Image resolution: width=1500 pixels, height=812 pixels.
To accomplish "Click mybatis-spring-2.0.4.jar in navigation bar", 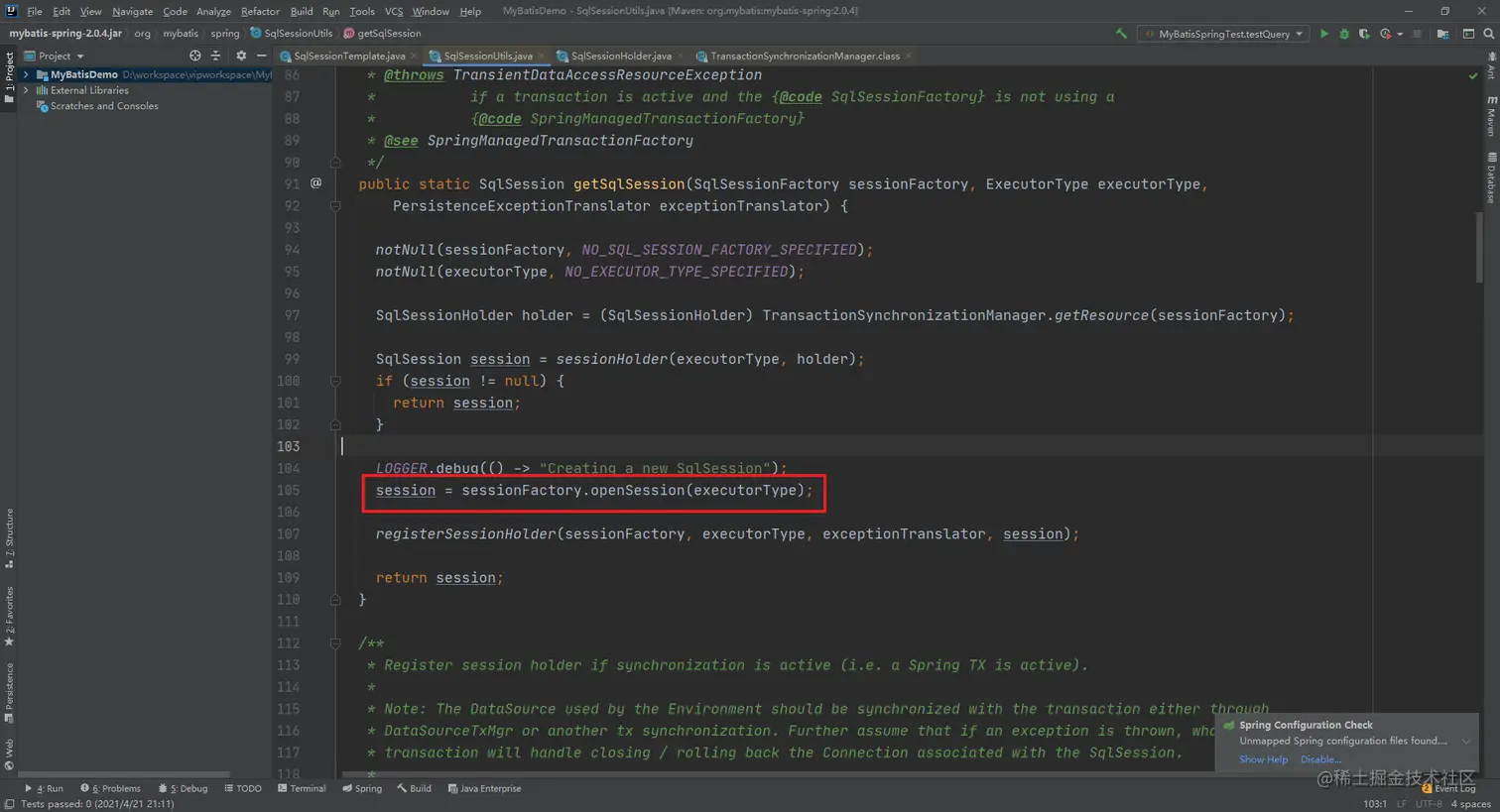I will (x=65, y=33).
